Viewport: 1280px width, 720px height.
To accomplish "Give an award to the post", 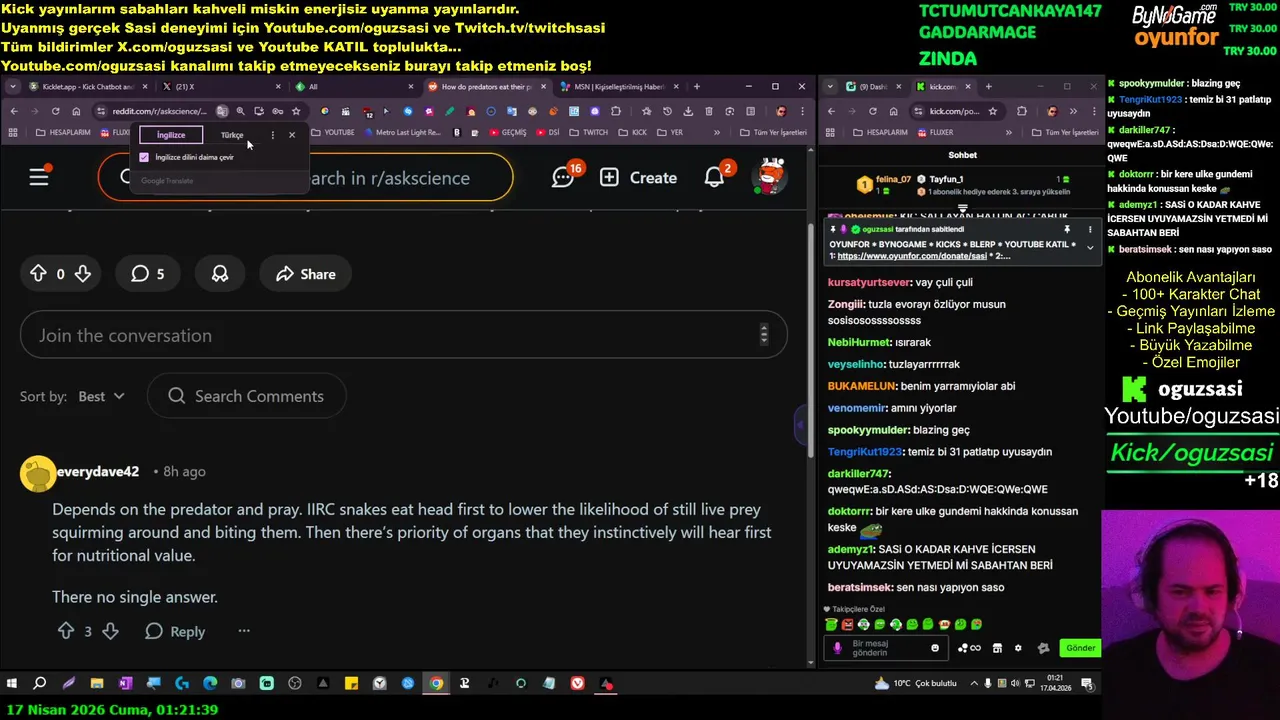I will pos(220,274).
